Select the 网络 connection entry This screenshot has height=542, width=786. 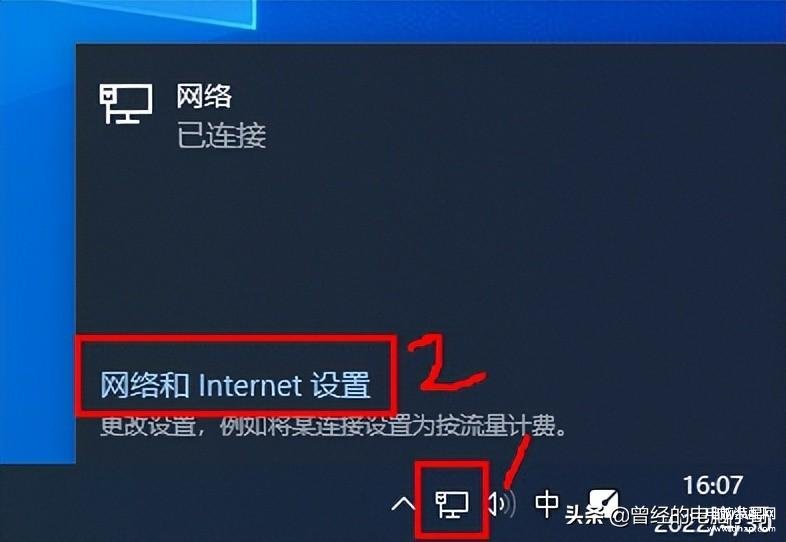coord(203,96)
